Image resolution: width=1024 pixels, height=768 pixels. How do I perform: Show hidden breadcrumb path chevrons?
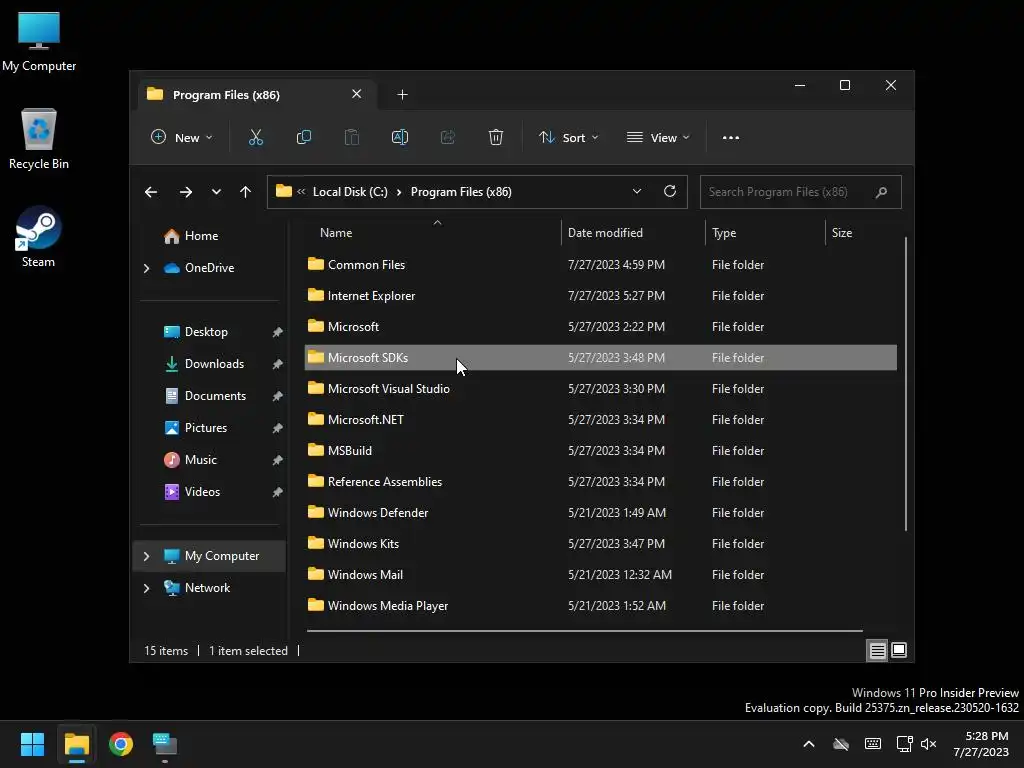click(301, 191)
